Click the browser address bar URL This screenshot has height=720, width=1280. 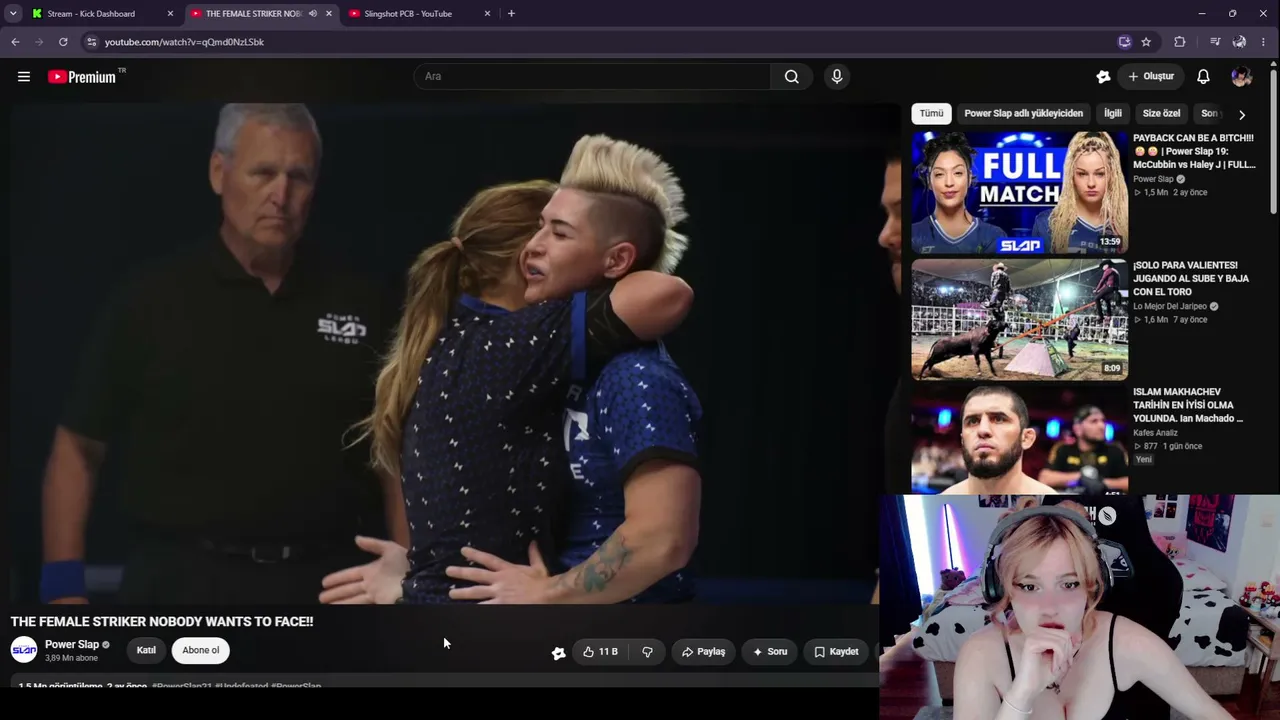(x=184, y=42)
